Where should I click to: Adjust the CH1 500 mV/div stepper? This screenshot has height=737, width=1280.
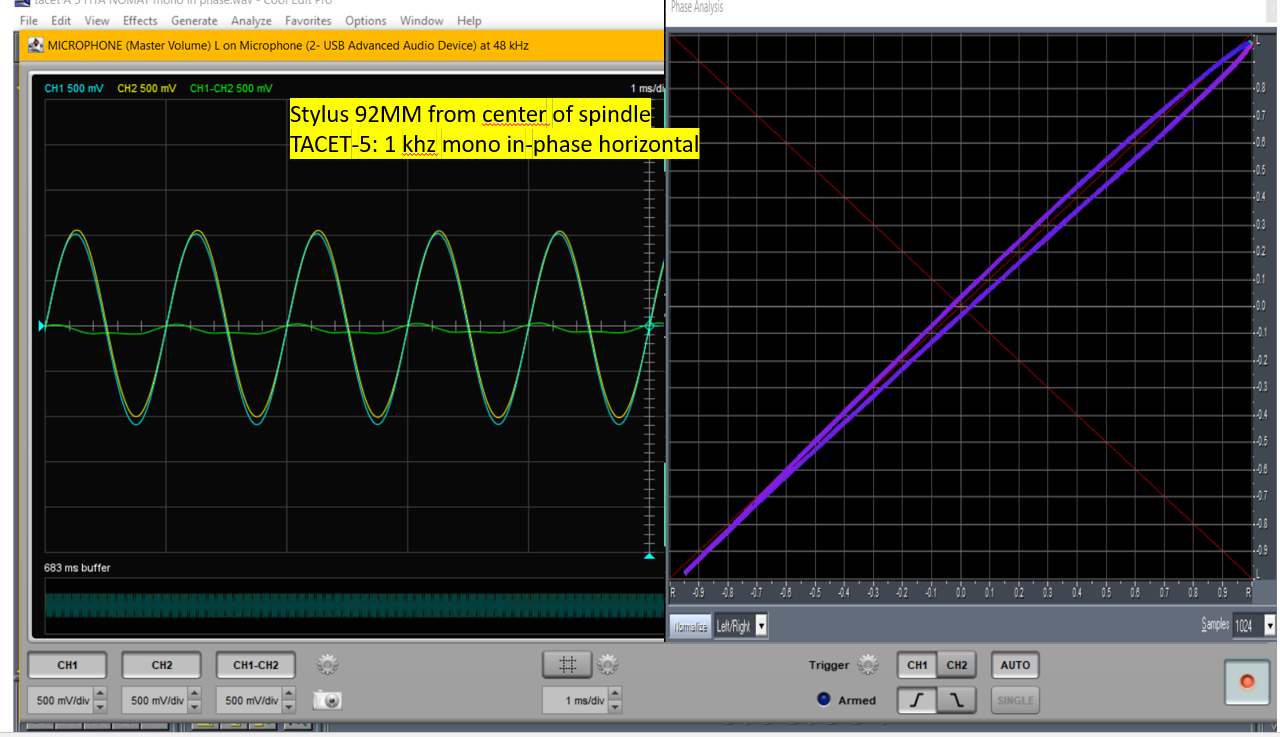coord(100,700)
